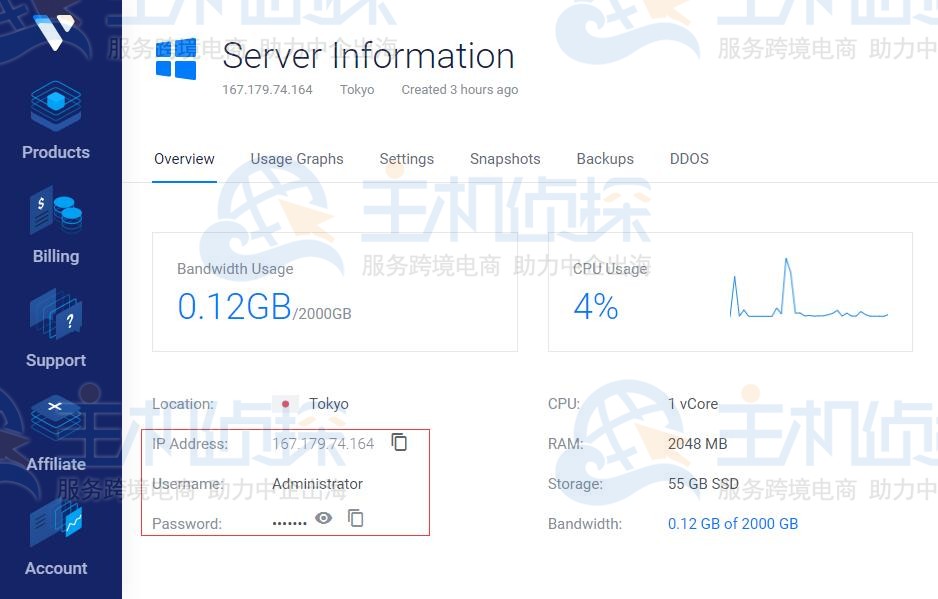Open the Settings tab
This screenshot has height=599, width=938.
click(406, 158)
